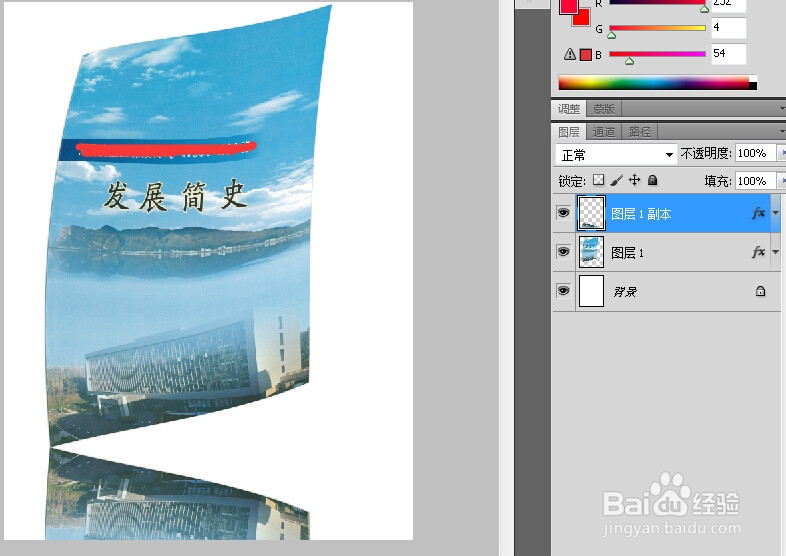Screen dimensions: 786x556
Task: Switch to the 图层 tab
Action: coord(569,132)
